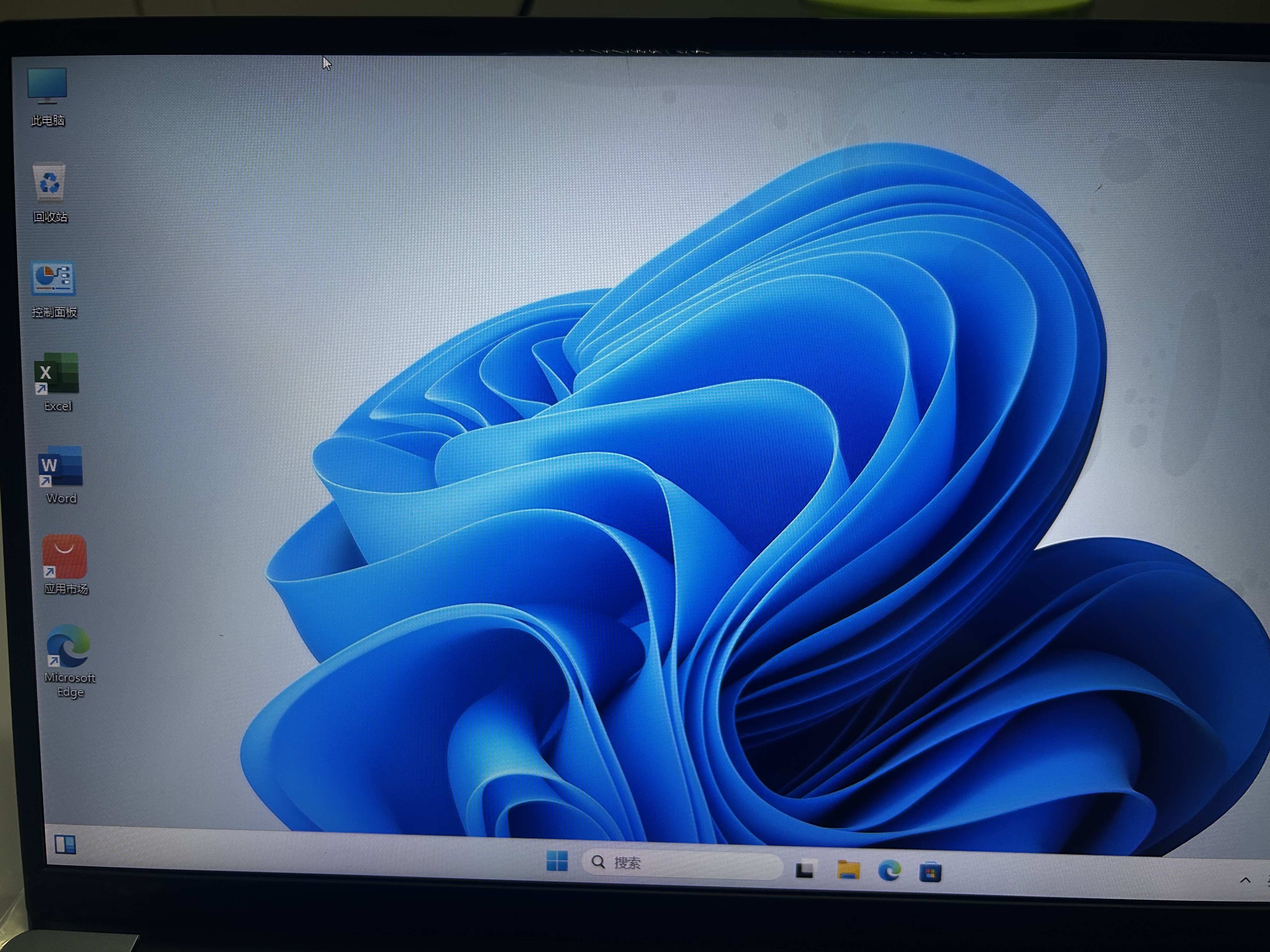The image size is (1270, 952).
Task: Click the 回收站 label text
Action: tap(50, 217)
